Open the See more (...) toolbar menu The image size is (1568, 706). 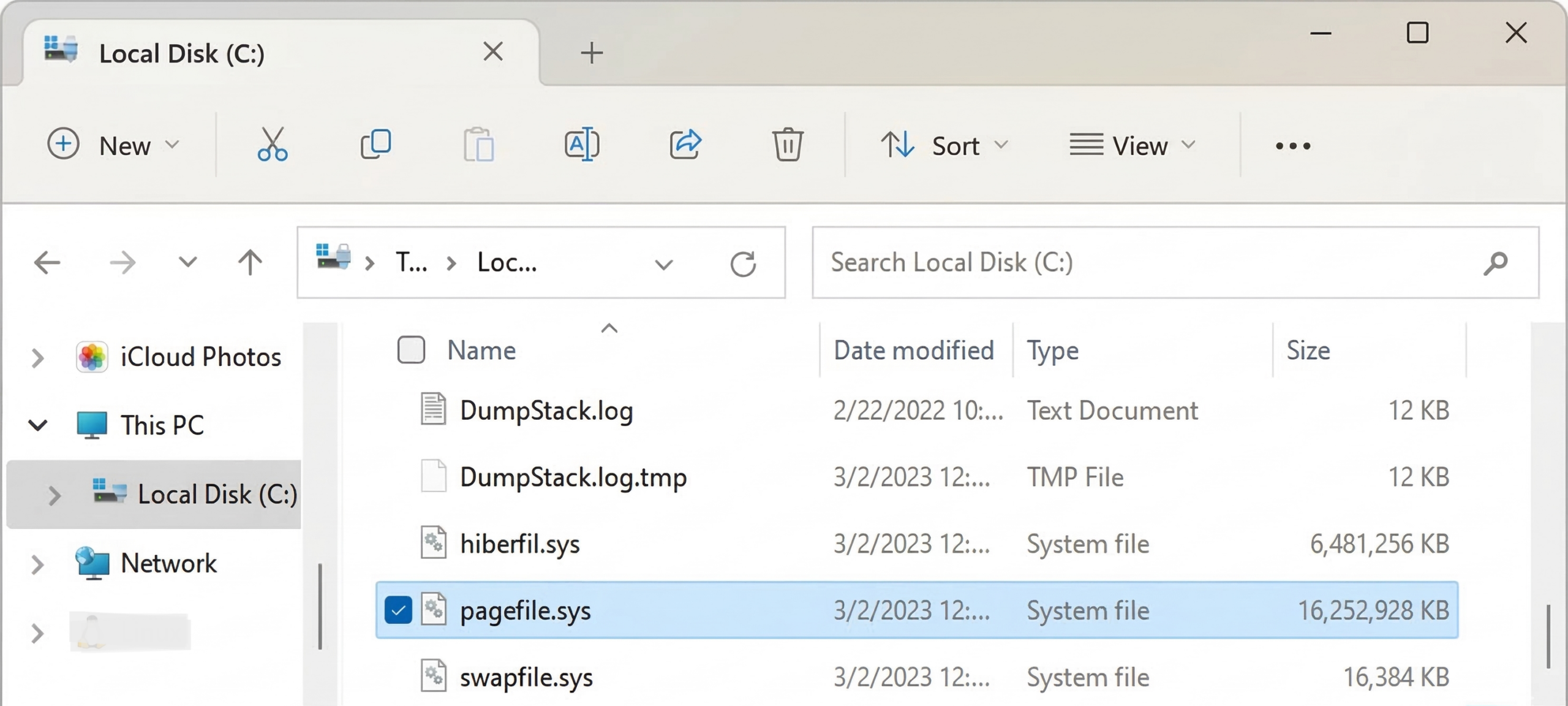1292,145
